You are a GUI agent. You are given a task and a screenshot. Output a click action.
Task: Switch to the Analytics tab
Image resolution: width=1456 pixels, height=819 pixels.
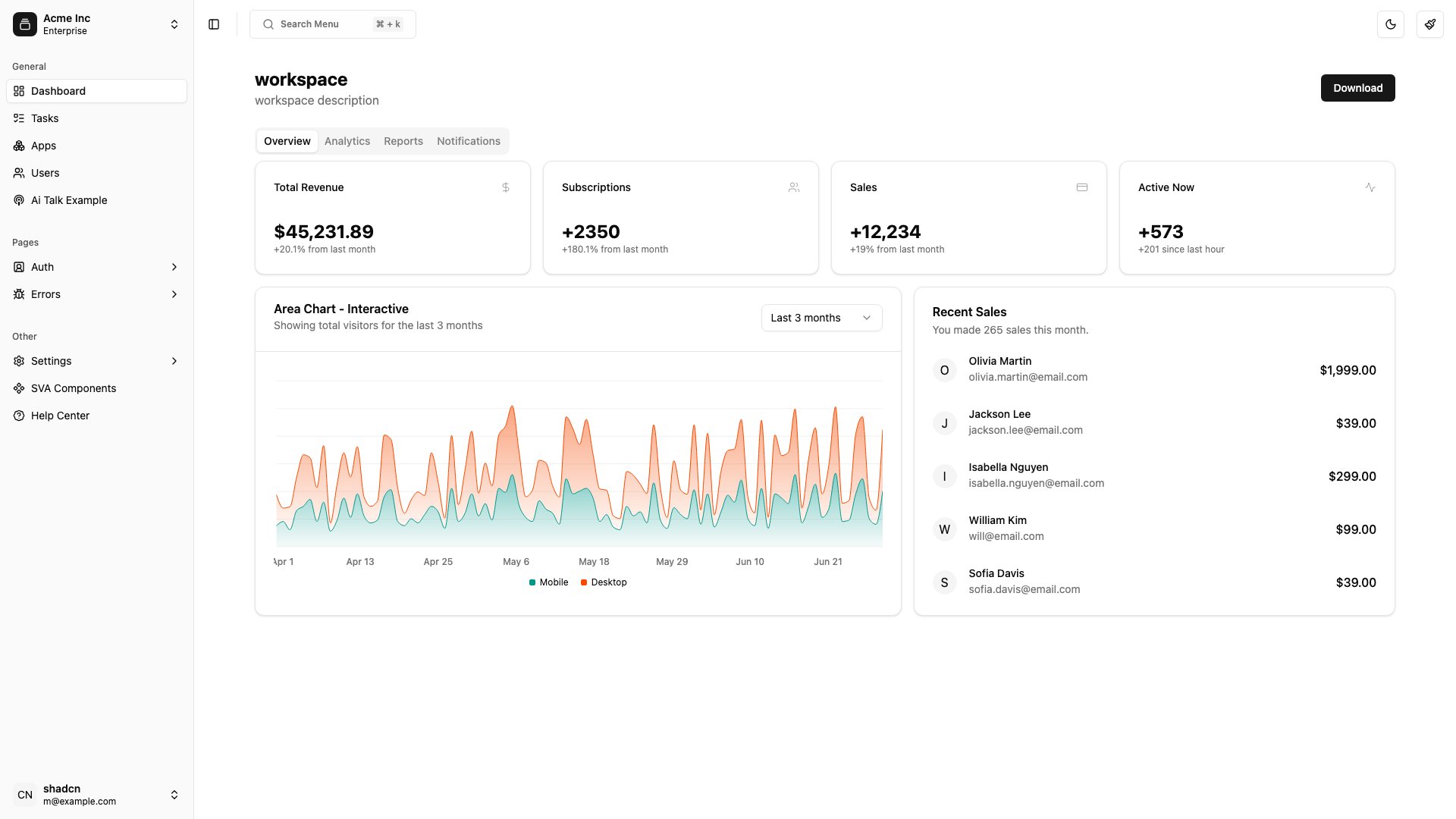pos(347,141)
